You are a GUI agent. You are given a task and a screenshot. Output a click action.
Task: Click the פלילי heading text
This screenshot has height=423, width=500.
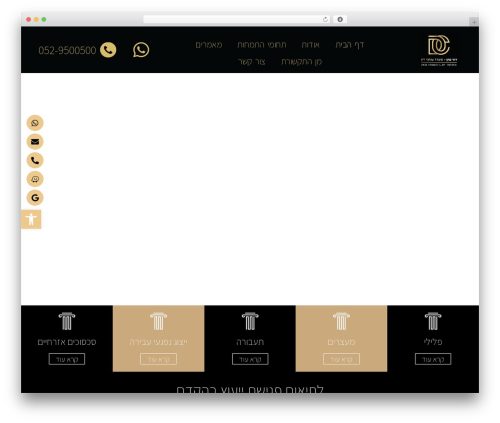point(433,342)
